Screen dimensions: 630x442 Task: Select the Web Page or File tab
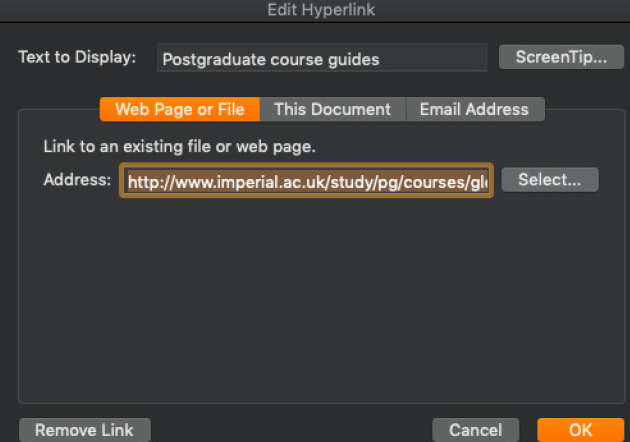(179, 109)
